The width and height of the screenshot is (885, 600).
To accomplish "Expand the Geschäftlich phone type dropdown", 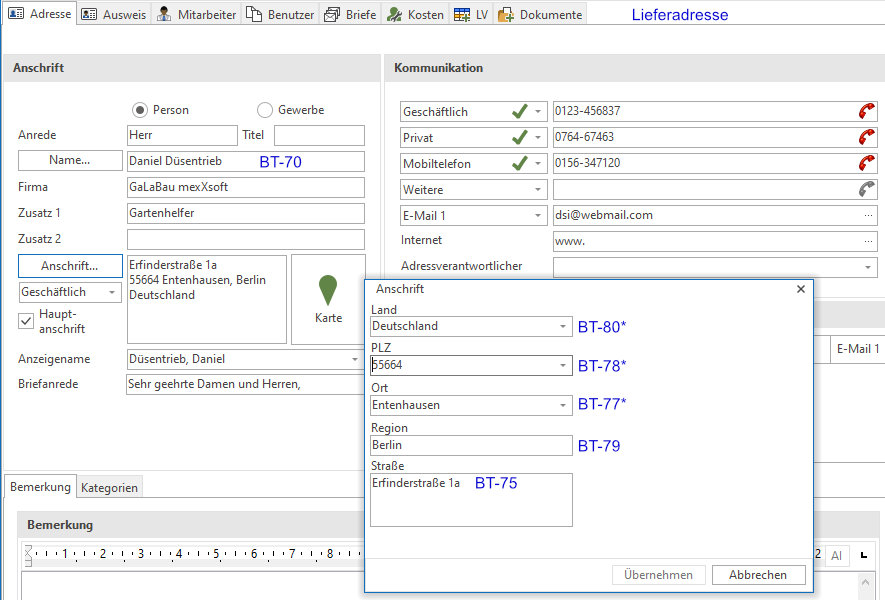I will pos(538,112).
